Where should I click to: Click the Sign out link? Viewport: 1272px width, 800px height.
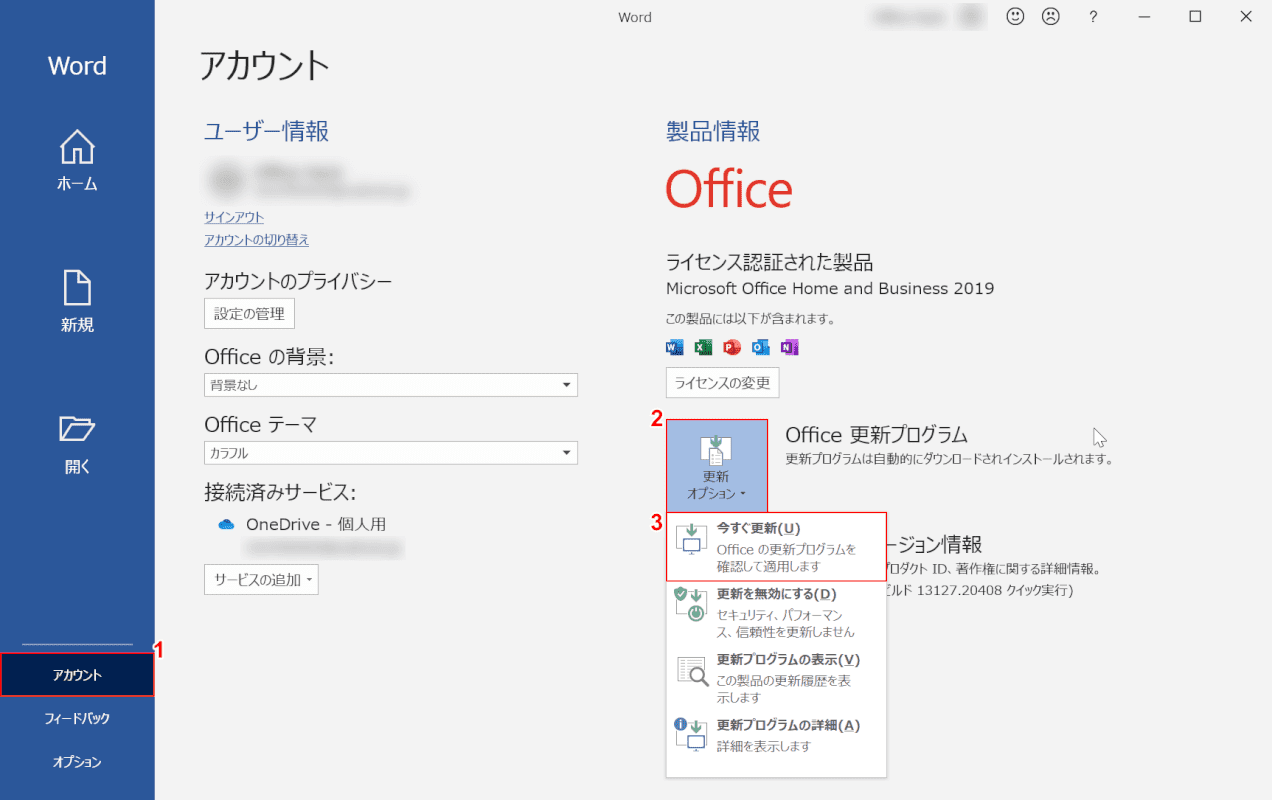234,217
